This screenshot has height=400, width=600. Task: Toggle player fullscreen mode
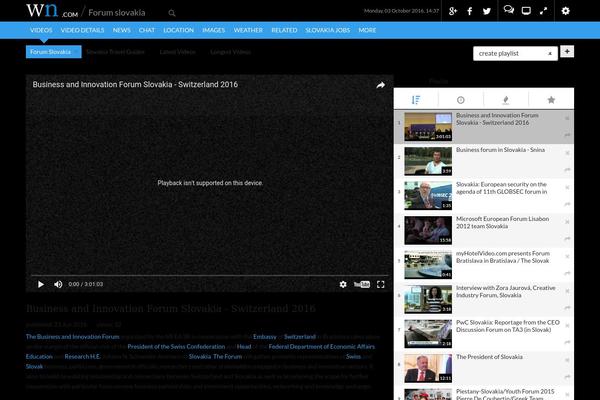380,284
